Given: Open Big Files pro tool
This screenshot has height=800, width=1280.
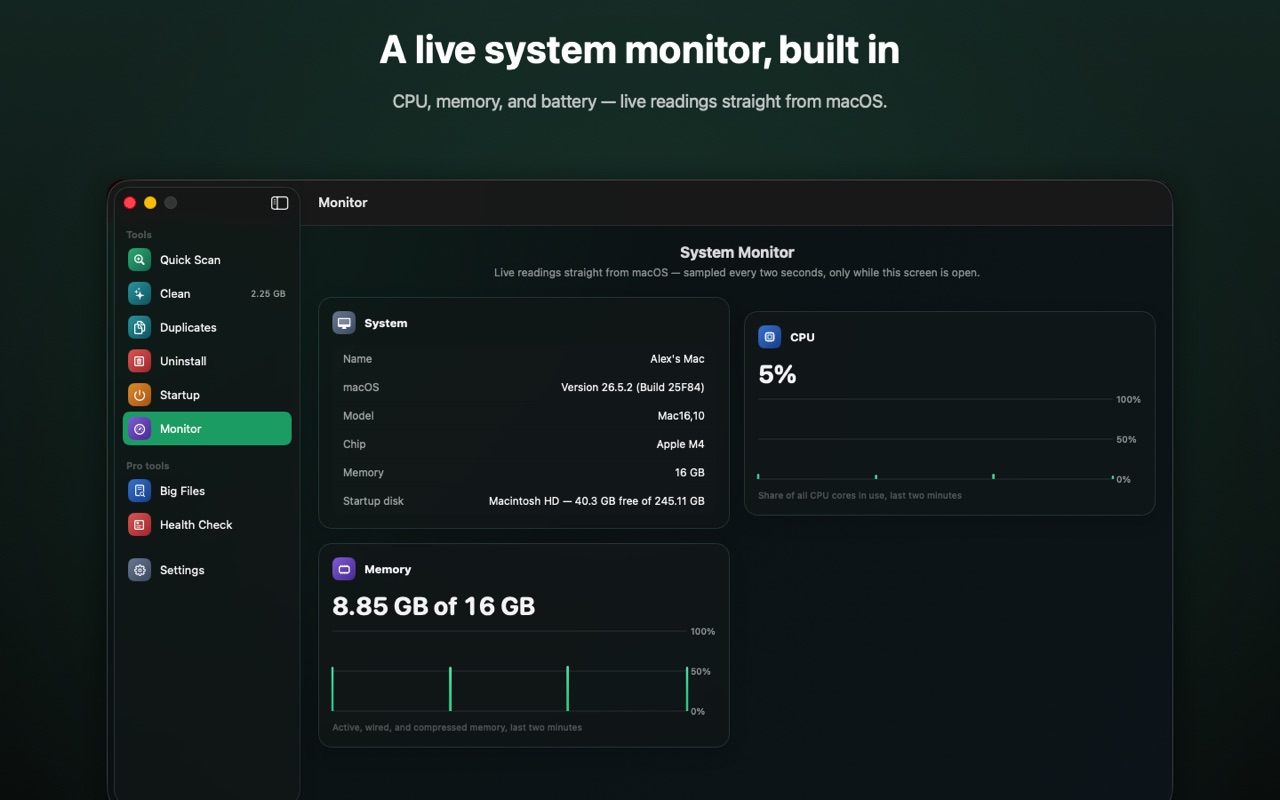Looking at the screenshot, I should pyautogui.click(x=207, y=491).
